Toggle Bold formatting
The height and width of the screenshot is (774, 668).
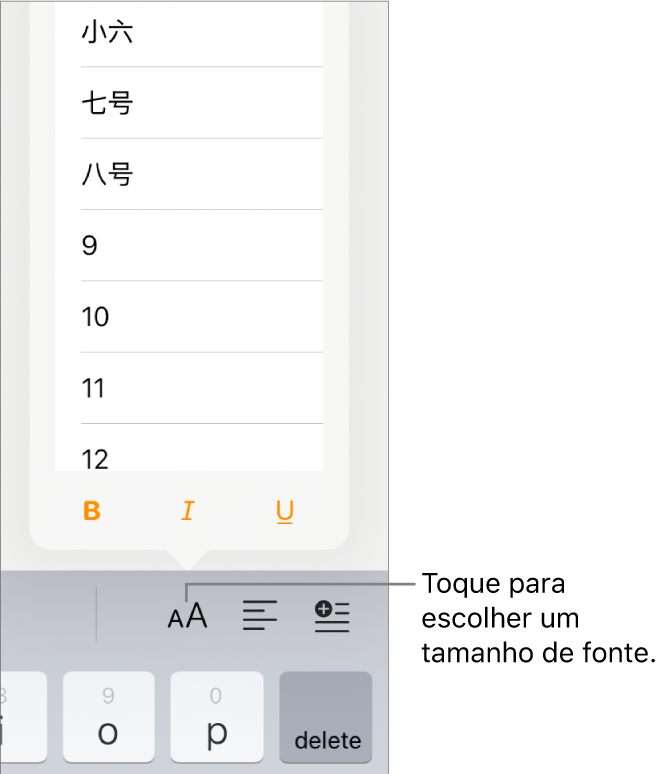(x=92, y=511)
